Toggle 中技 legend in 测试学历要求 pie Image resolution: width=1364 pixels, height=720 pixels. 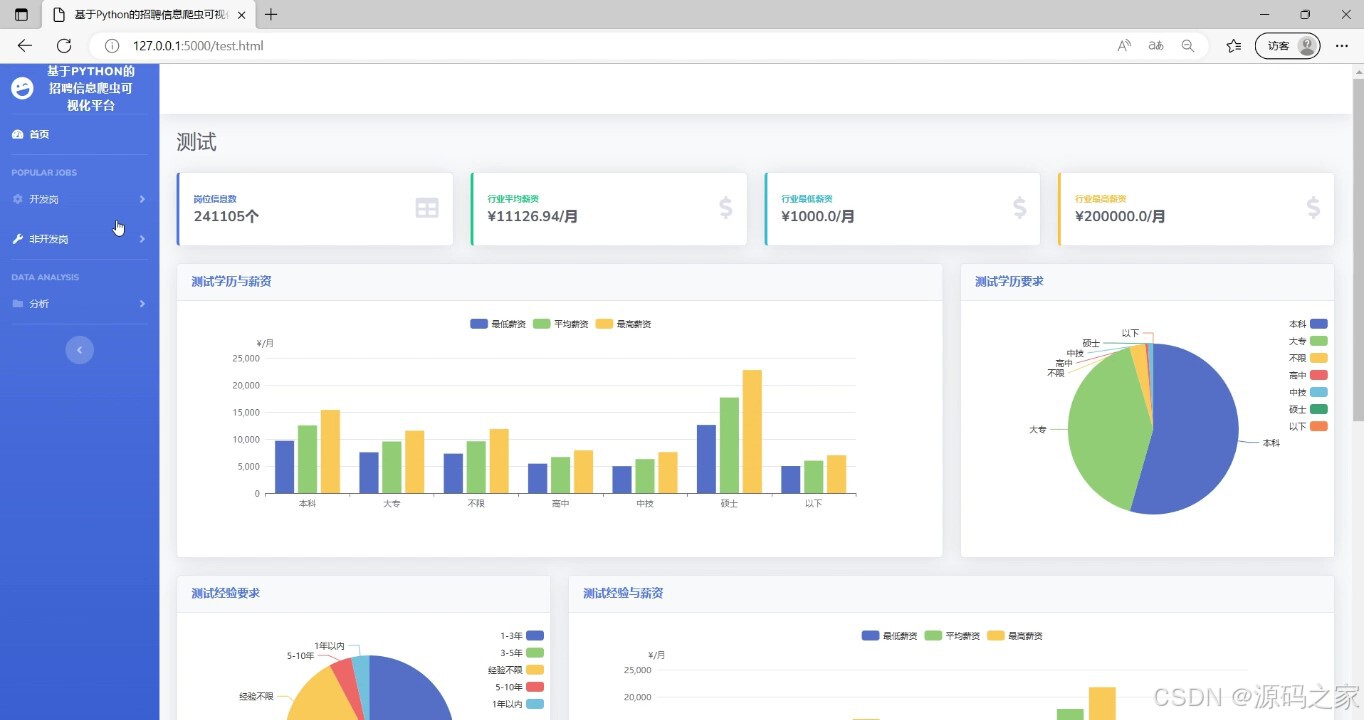point(1308,392)
